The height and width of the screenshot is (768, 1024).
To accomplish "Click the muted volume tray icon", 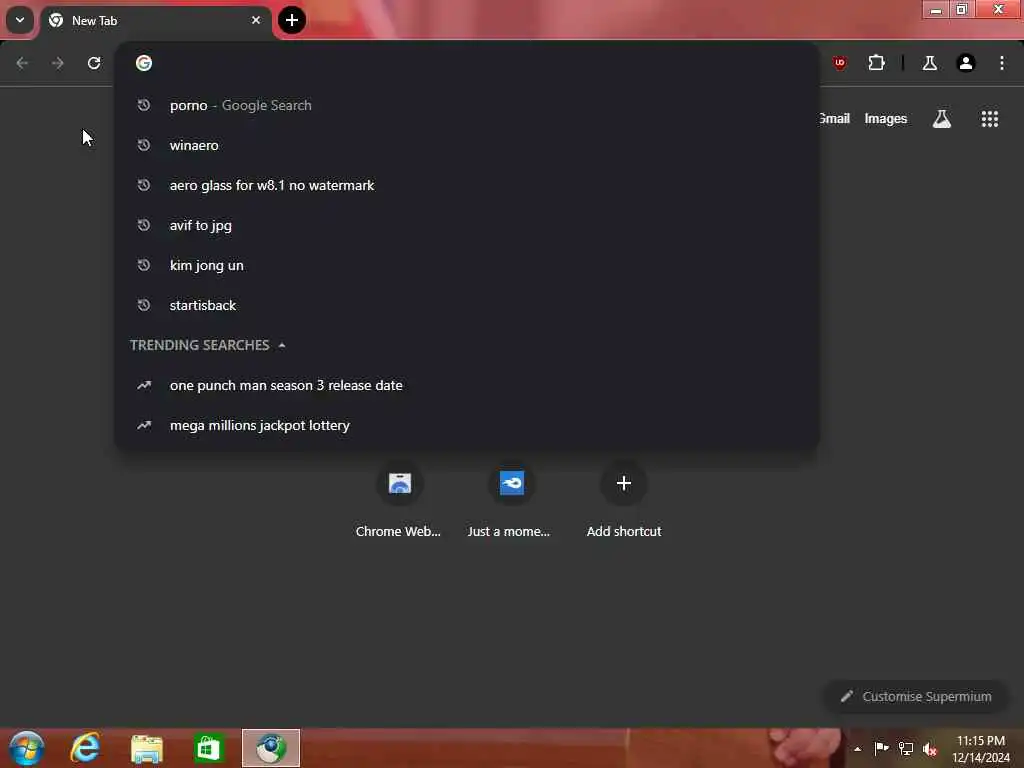I will [x=930, y=748].
